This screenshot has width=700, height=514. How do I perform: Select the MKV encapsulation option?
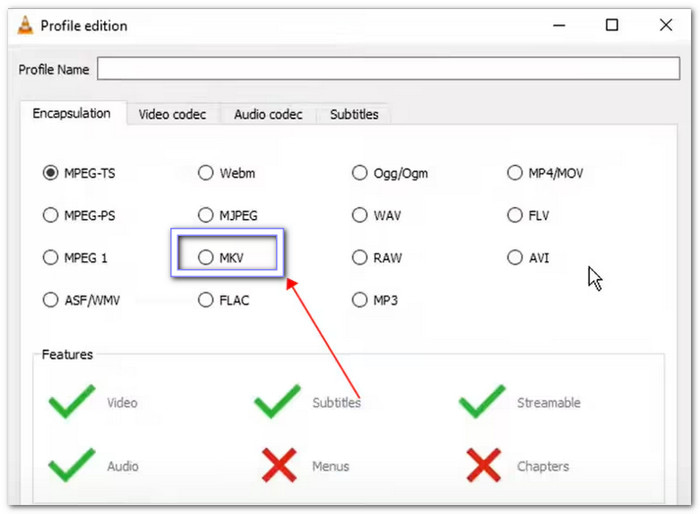[206, 257]
